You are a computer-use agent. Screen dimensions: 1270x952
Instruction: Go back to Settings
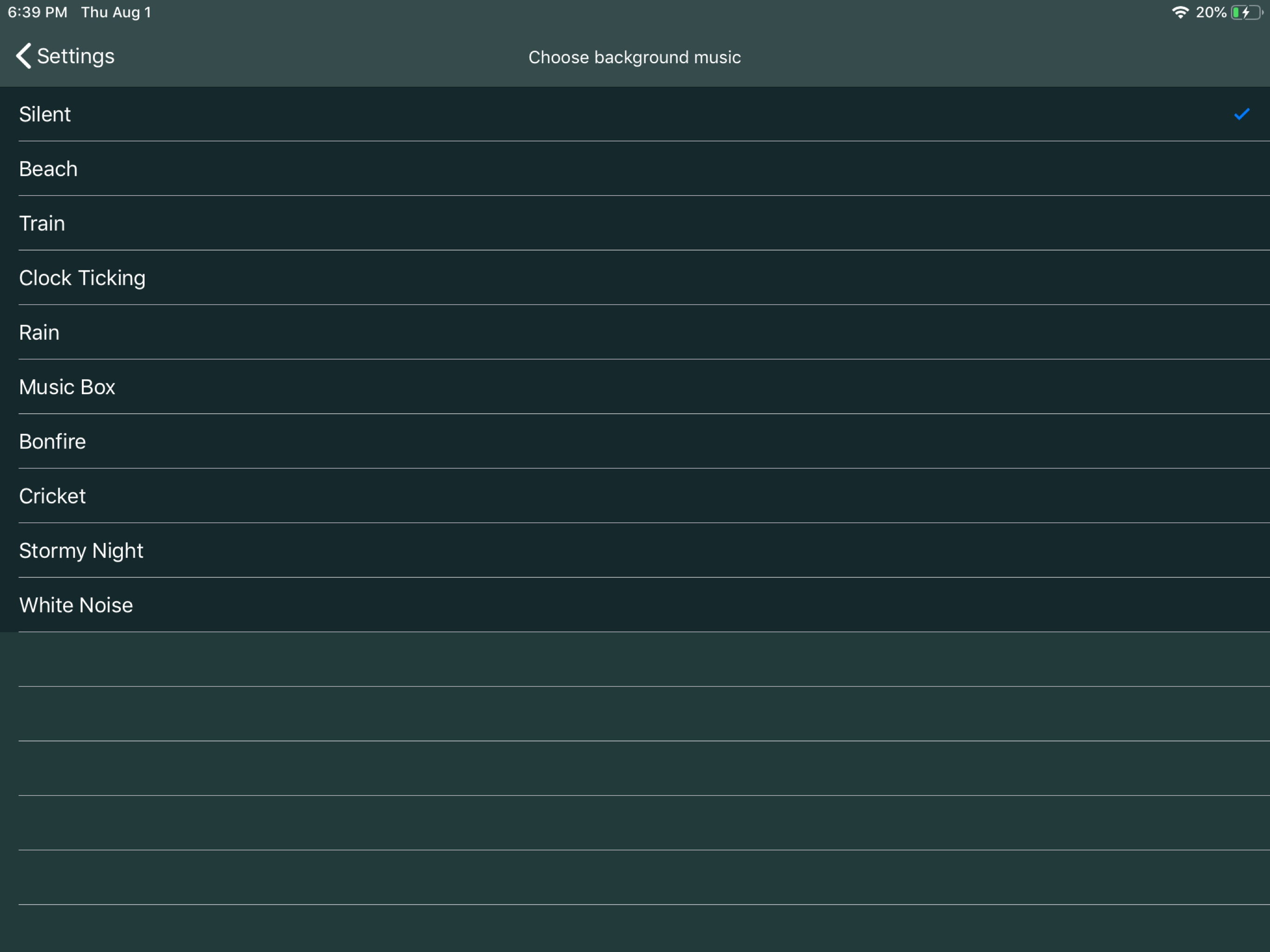point(75,56)
